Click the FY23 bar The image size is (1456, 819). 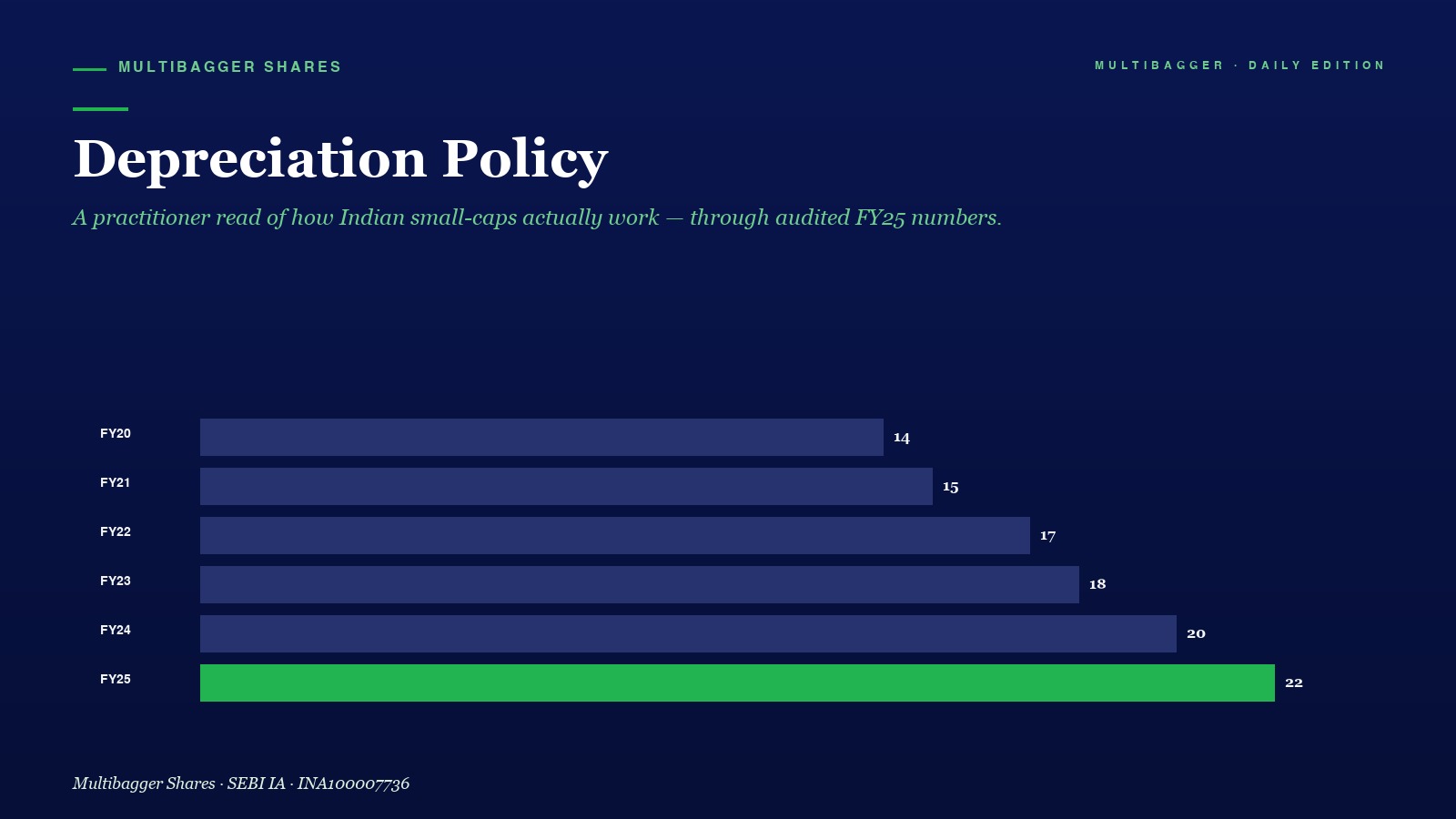[640, 584]
